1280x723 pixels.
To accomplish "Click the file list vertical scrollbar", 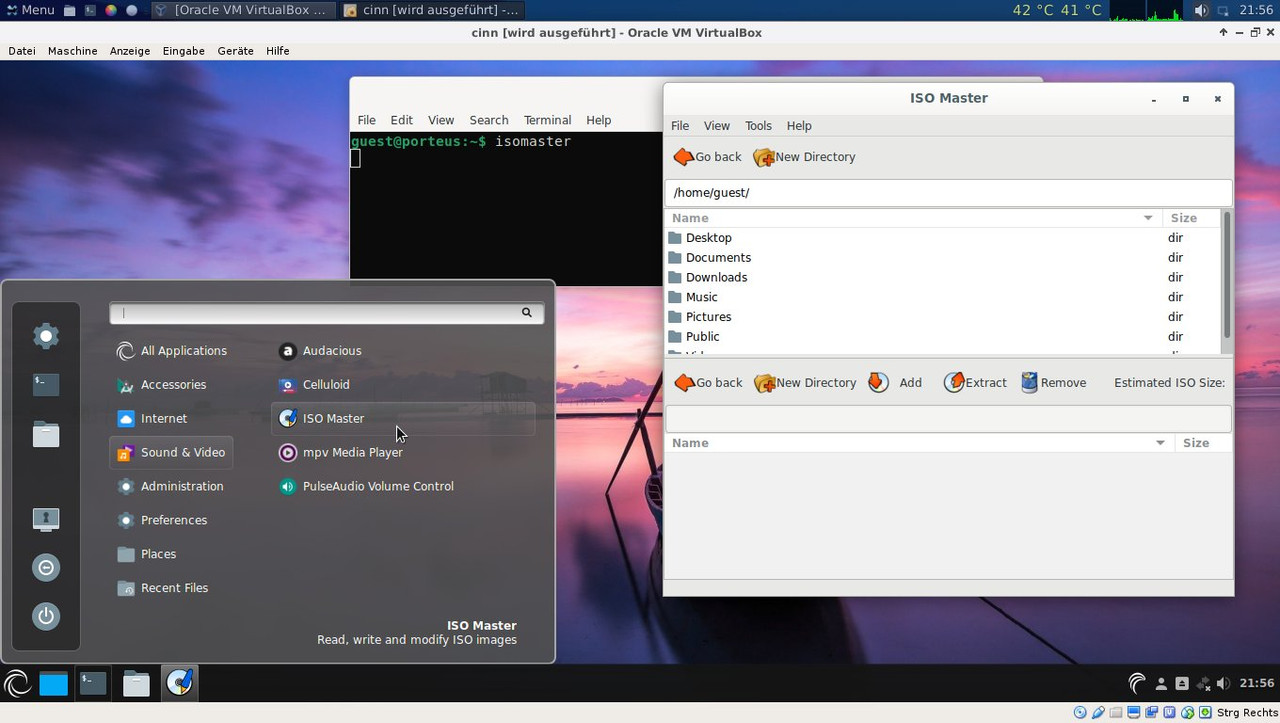I will pyautogui.click(x=1227, y=275).
